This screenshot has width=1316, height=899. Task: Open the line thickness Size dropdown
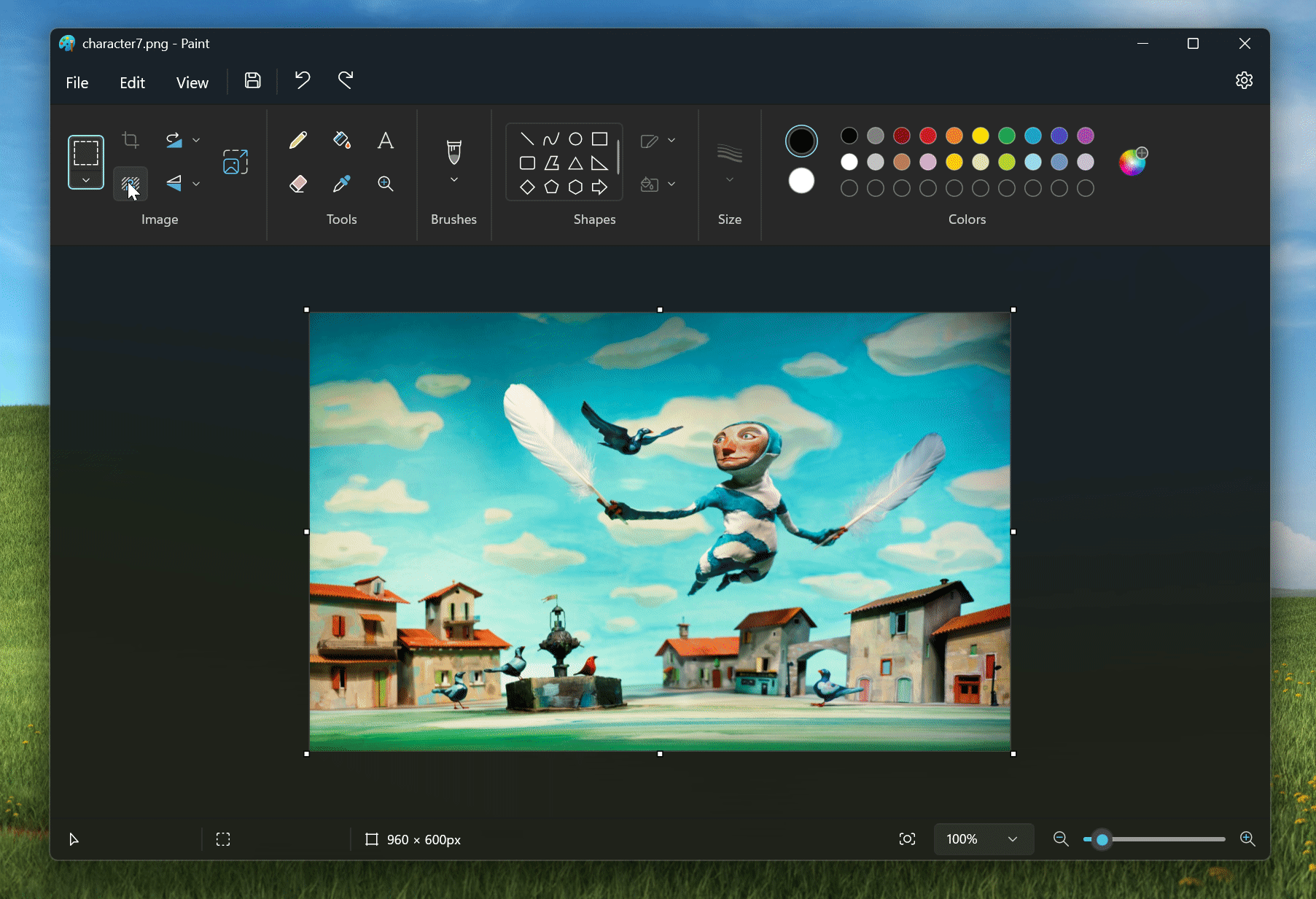(728, 179)
